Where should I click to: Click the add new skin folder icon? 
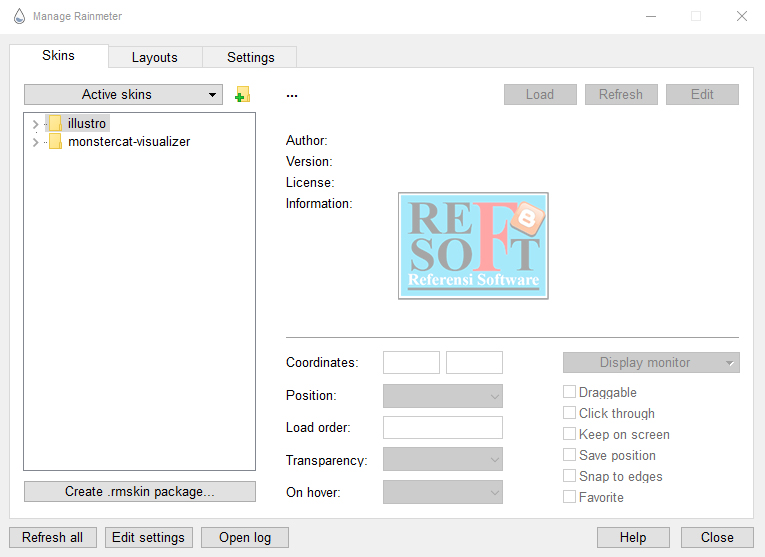point(242,95)
